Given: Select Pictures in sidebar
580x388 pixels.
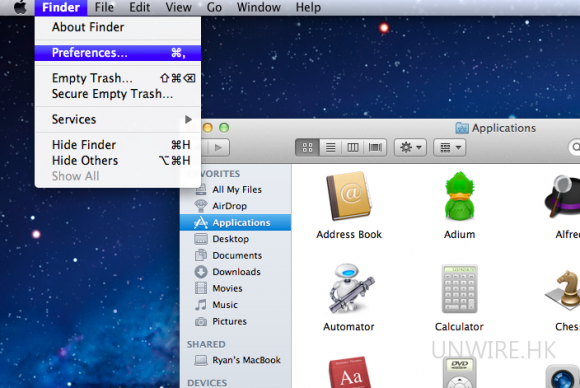Looking at the screenshot, I should pyautogui.click(x=236, y=321).
